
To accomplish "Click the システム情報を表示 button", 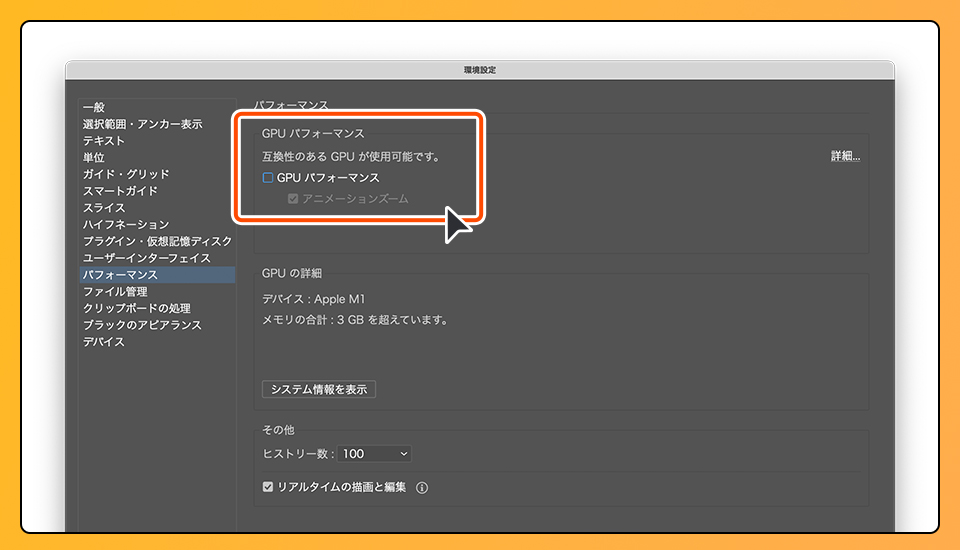I will [x=319, y=390].
